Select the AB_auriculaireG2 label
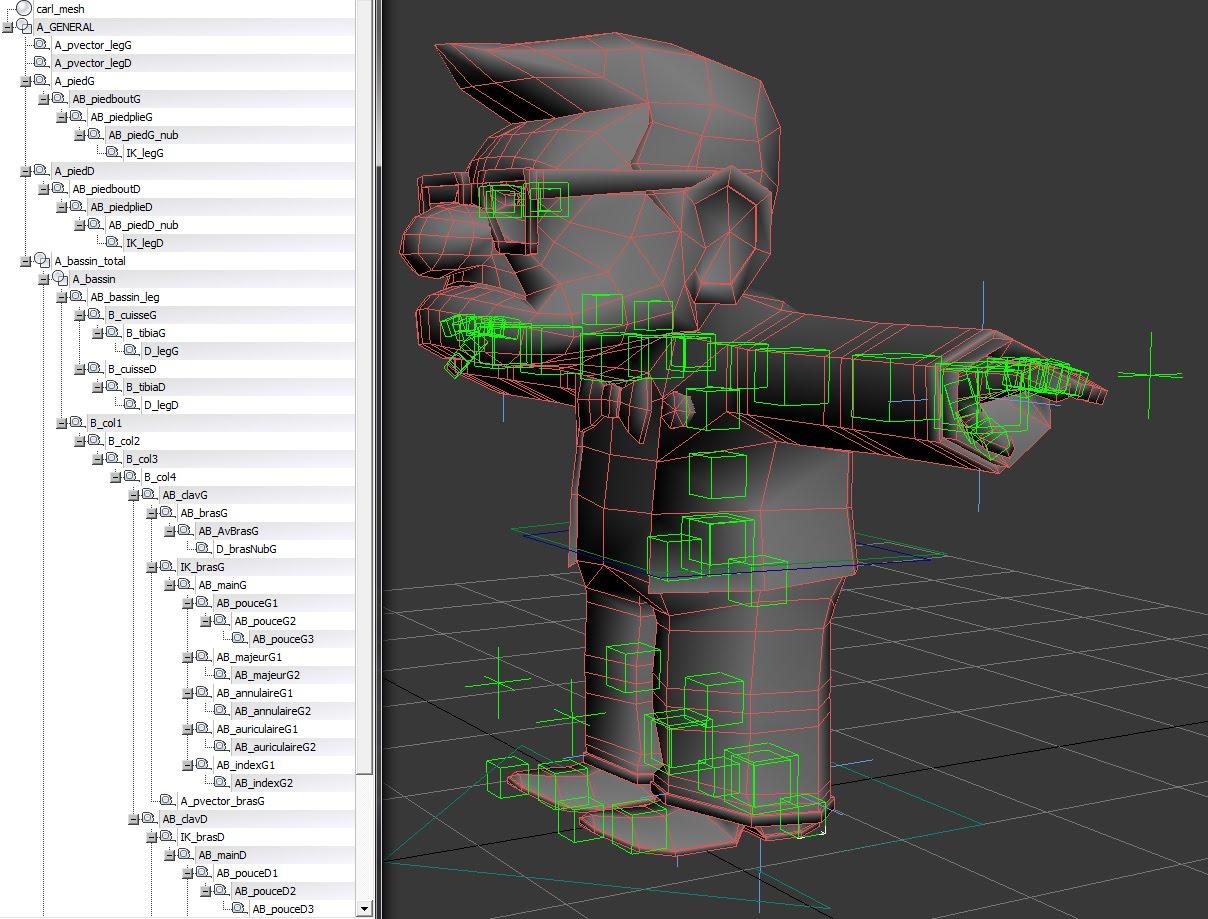 coord(274,747)
